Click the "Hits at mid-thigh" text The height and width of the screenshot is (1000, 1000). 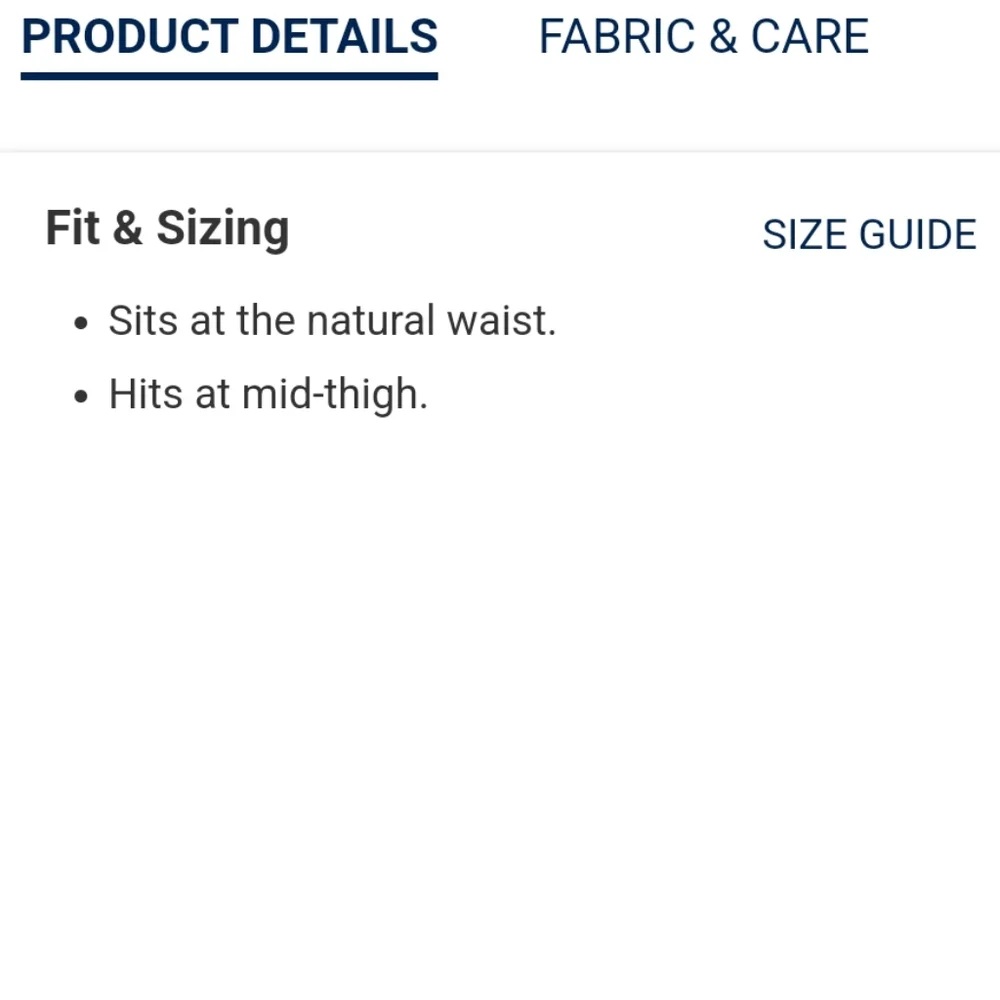(x=267, y=394)
